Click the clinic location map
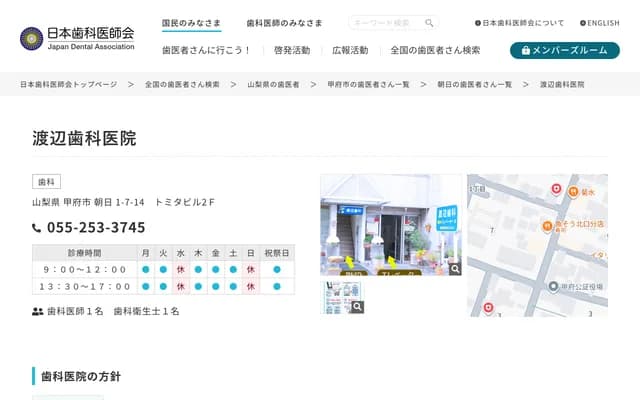The width and height of the screenshot is (640, 400). pos(537,245)
